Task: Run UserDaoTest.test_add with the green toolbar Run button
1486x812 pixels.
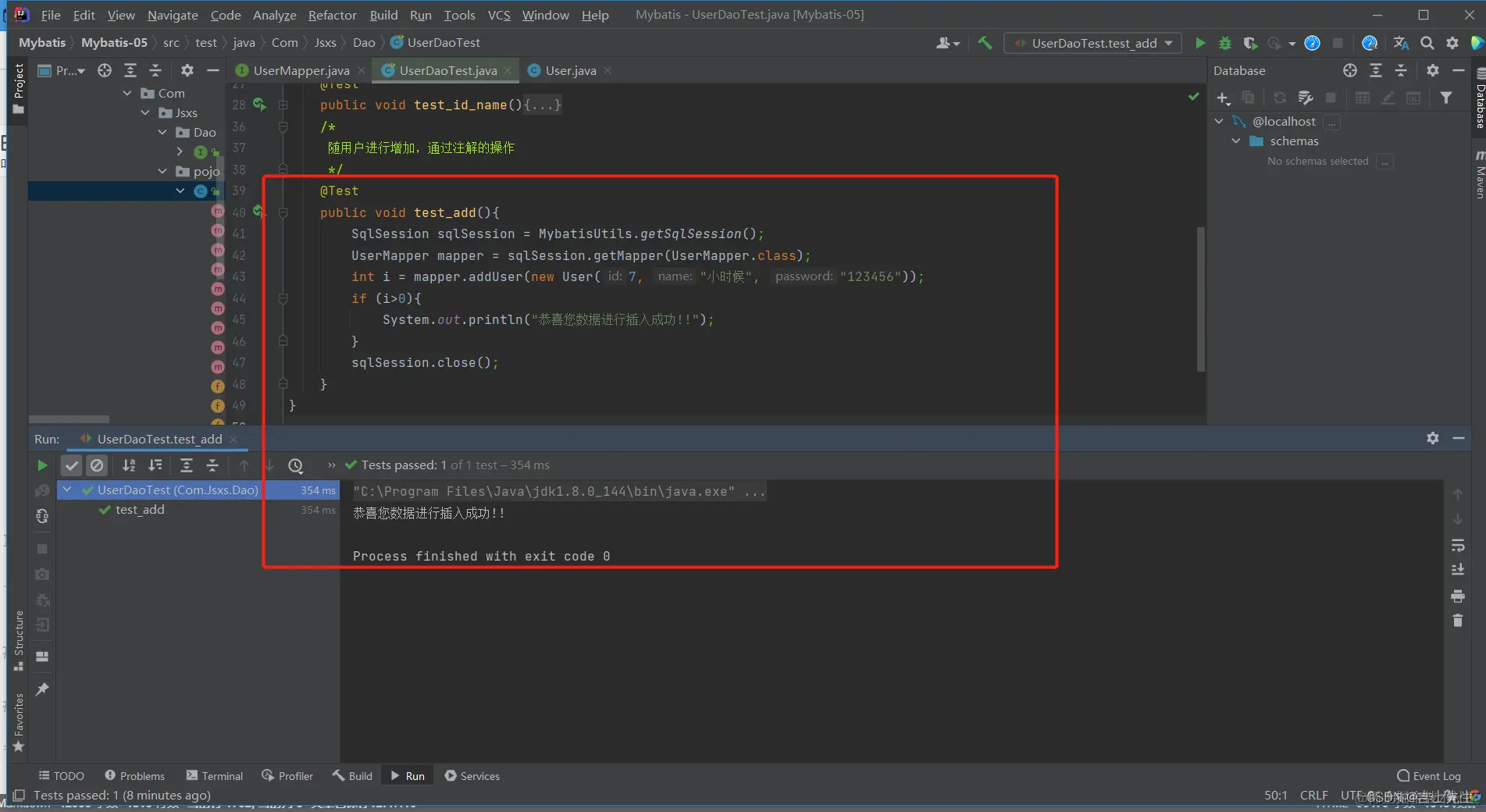Action: (1200, 43)
